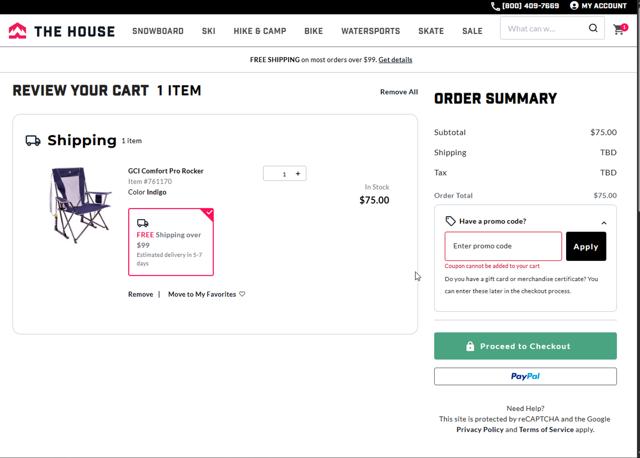Click the $75.00 item price text

point(374,200)
